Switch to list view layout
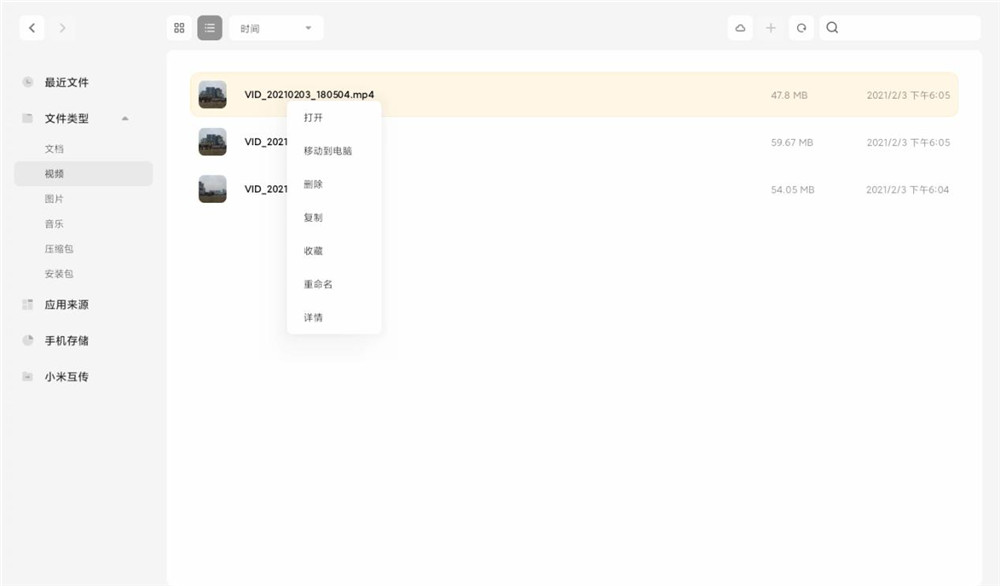This screenshot has width=1000, height=586. click(x=209, y=27)
